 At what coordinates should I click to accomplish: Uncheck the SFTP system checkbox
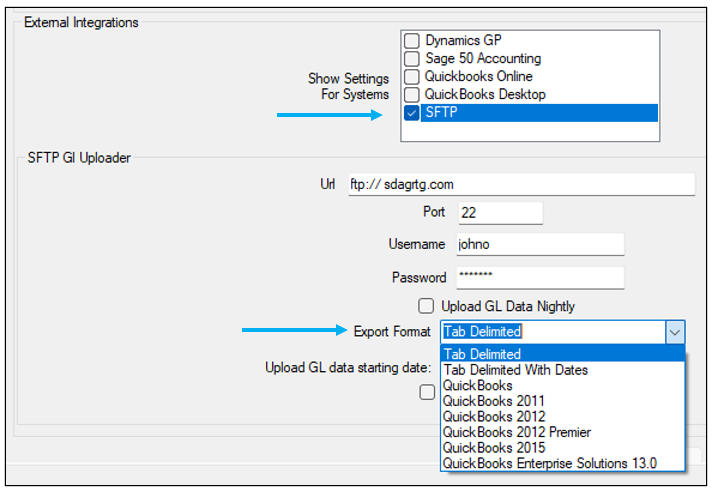click(412, 113)
